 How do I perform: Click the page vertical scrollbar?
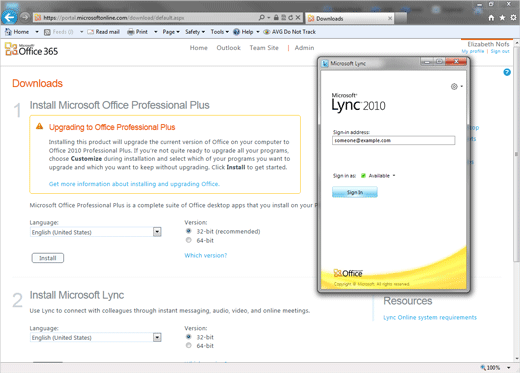516,153
